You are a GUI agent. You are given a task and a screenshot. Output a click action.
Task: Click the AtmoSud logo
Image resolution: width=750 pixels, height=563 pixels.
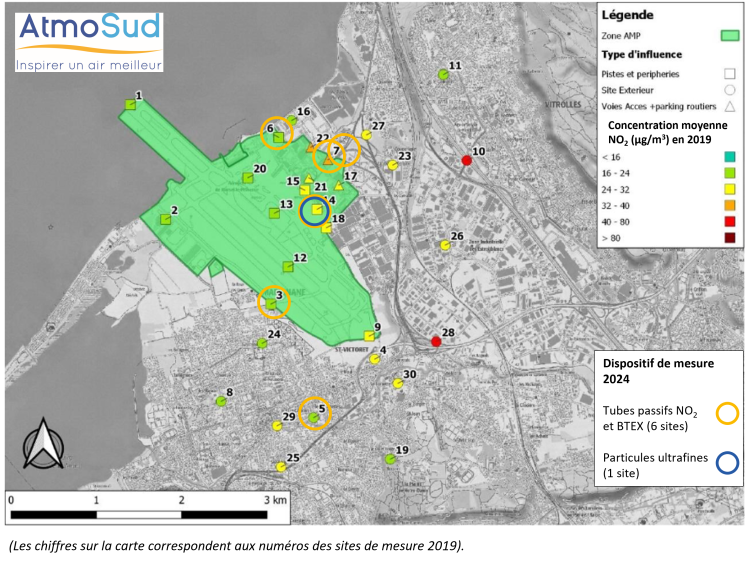click(x=89, y=42)
